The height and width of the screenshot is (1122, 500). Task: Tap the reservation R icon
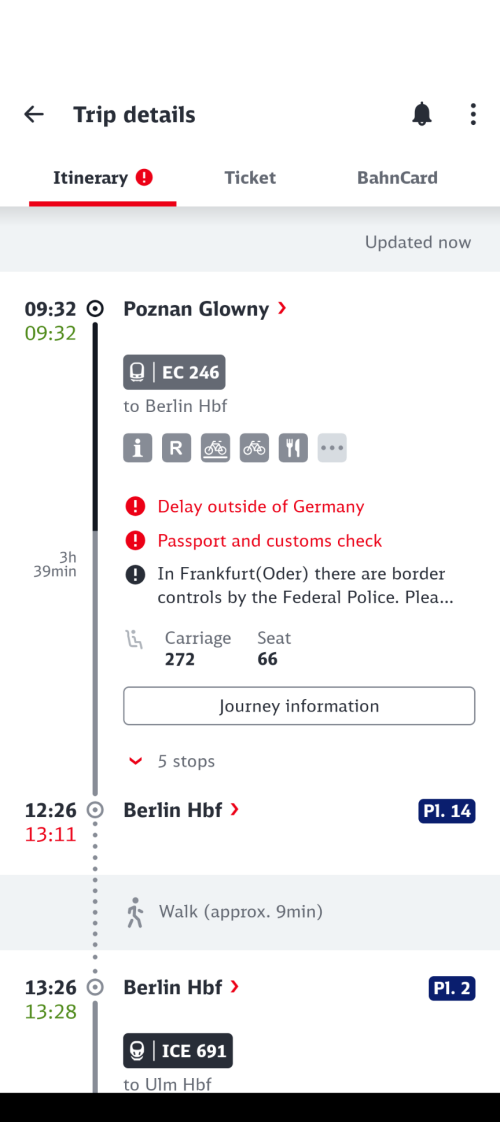pos(177,448)
